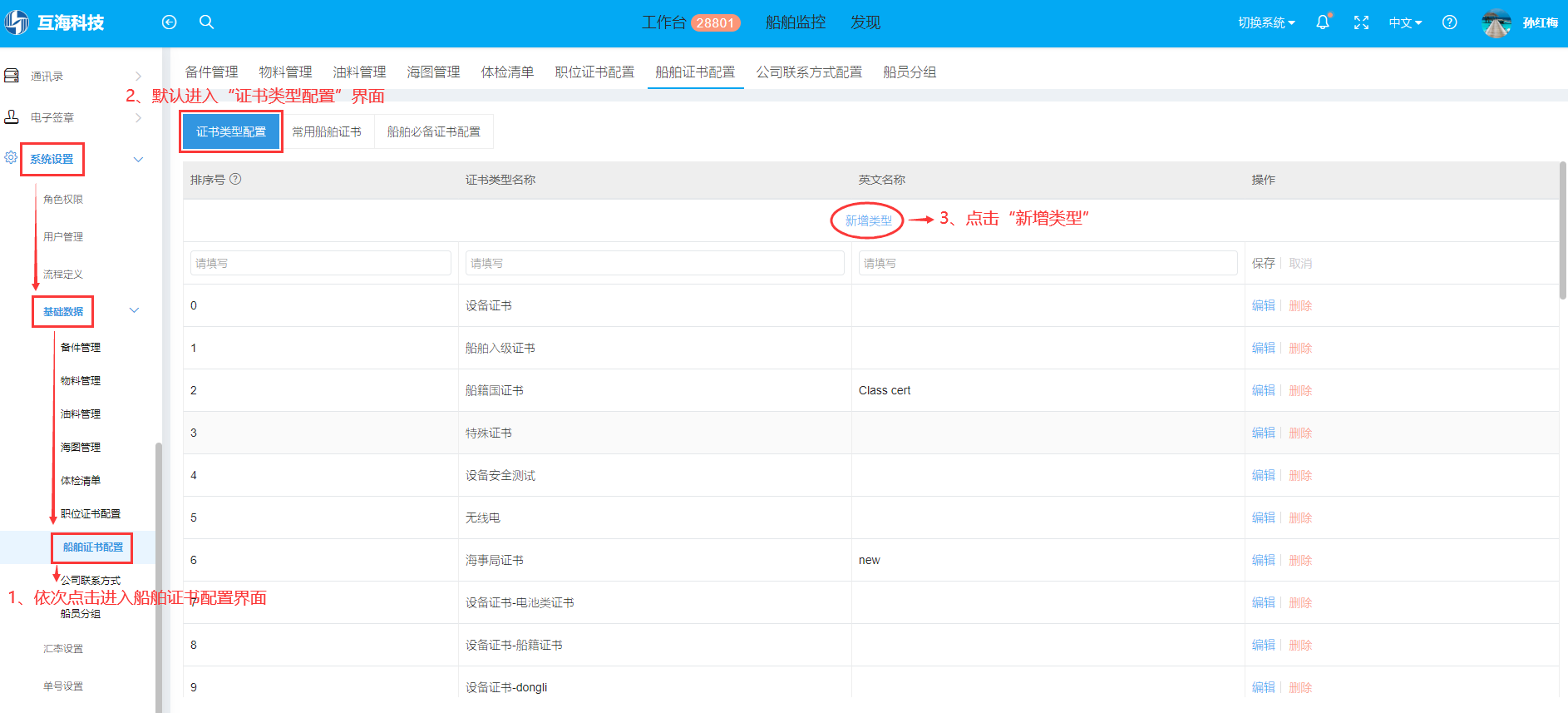Switch to crew grouping tab
Viewport: 1568px width, 713px height.
point(910,72)
